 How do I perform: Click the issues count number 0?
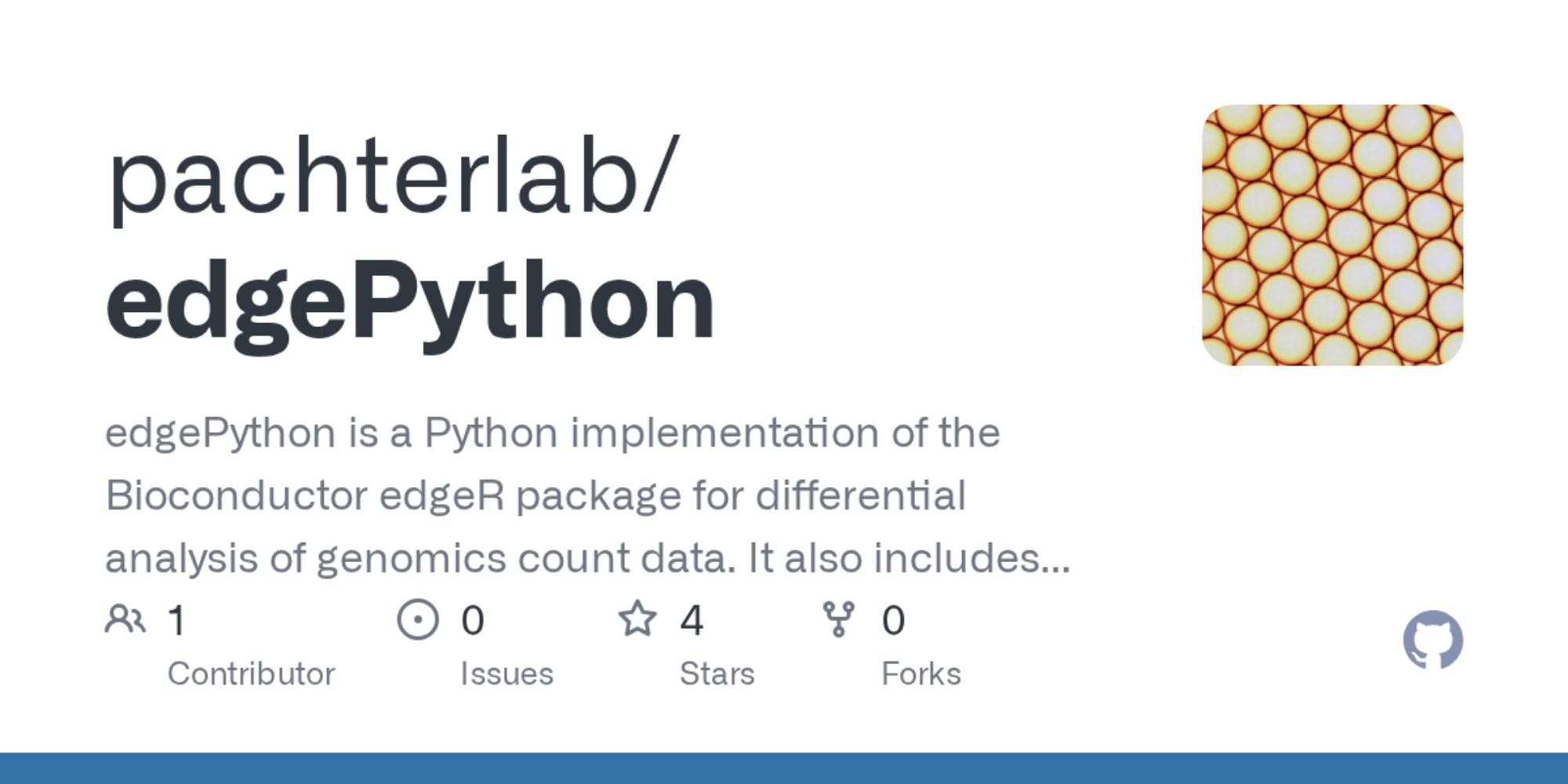pyautogui.click(x=473, y=620)
